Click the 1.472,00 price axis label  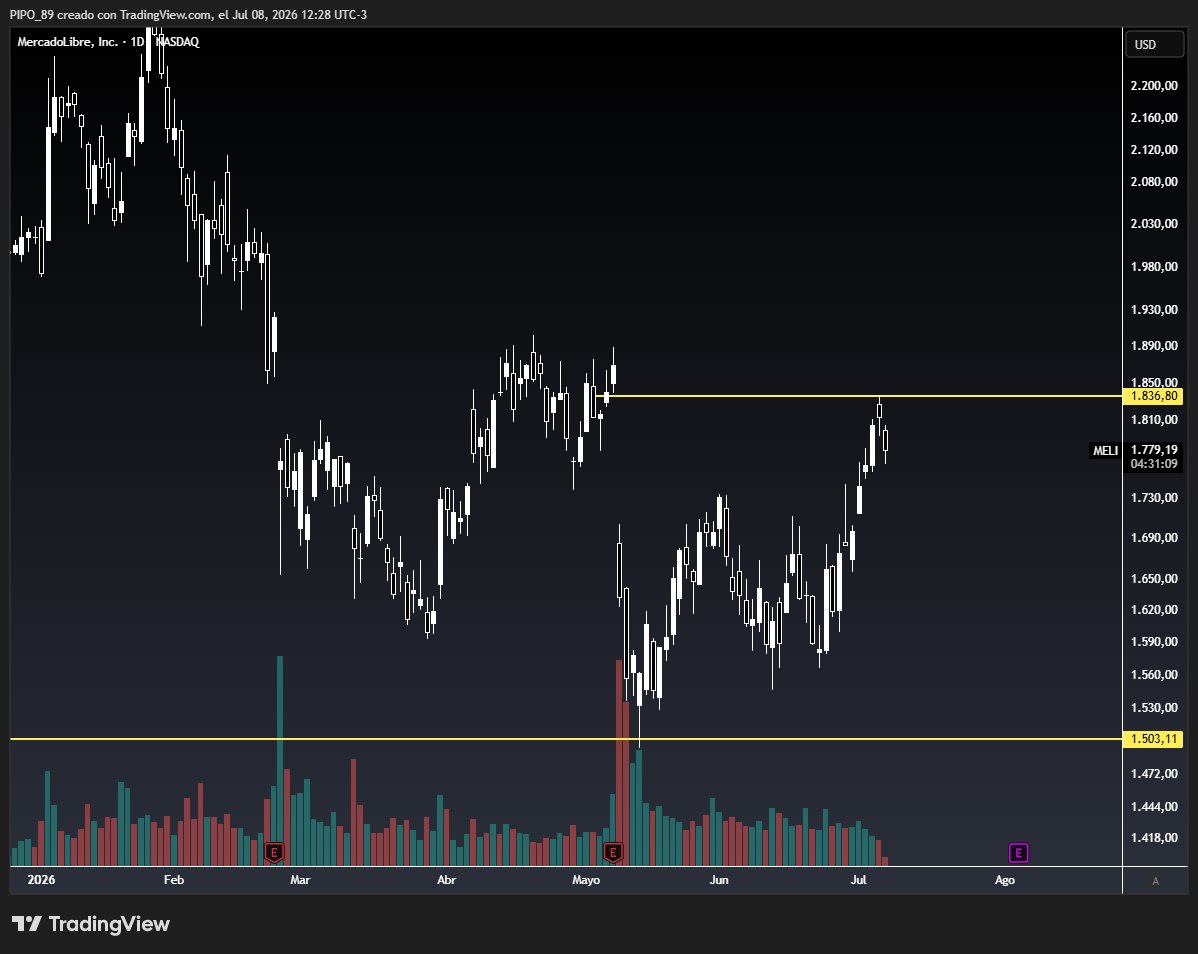click(x=1154, y=774)
